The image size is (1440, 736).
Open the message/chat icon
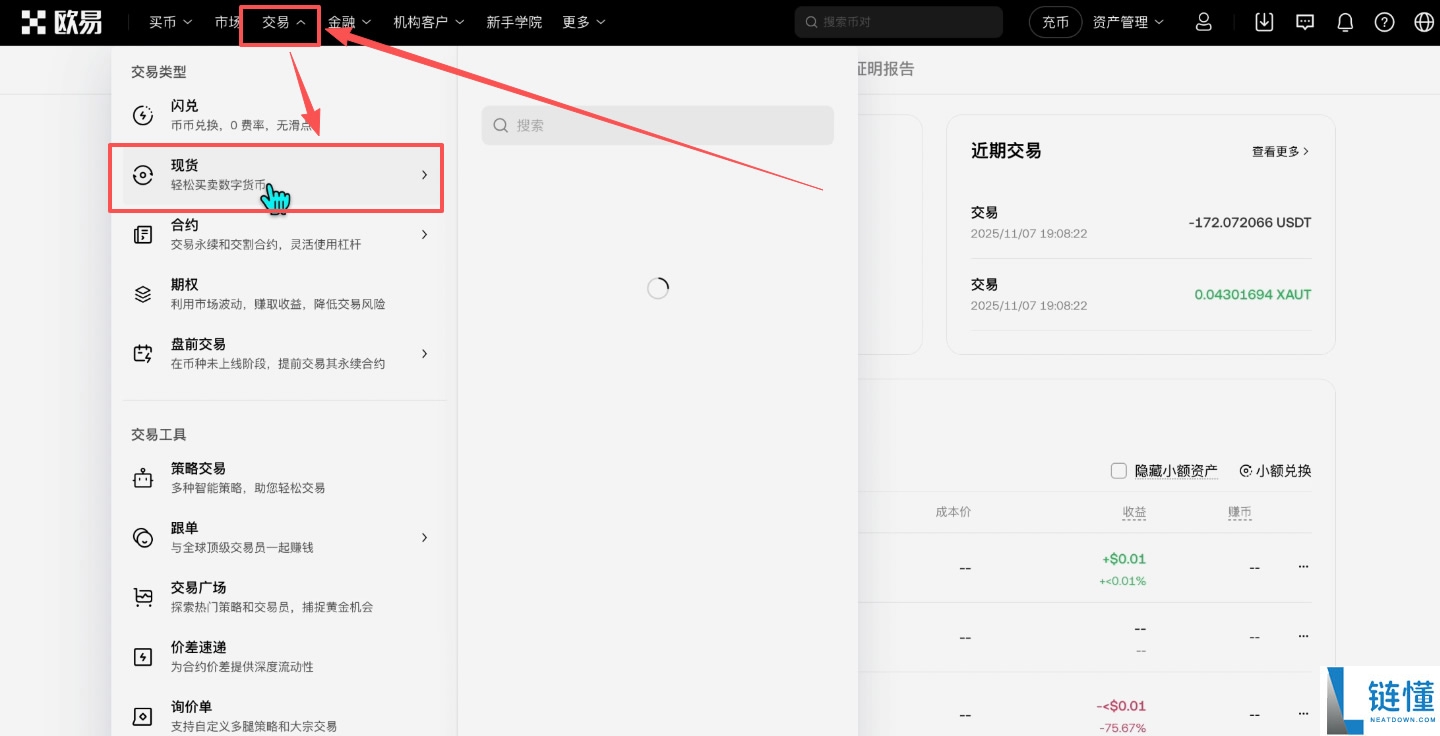(x=1304, y=21)
